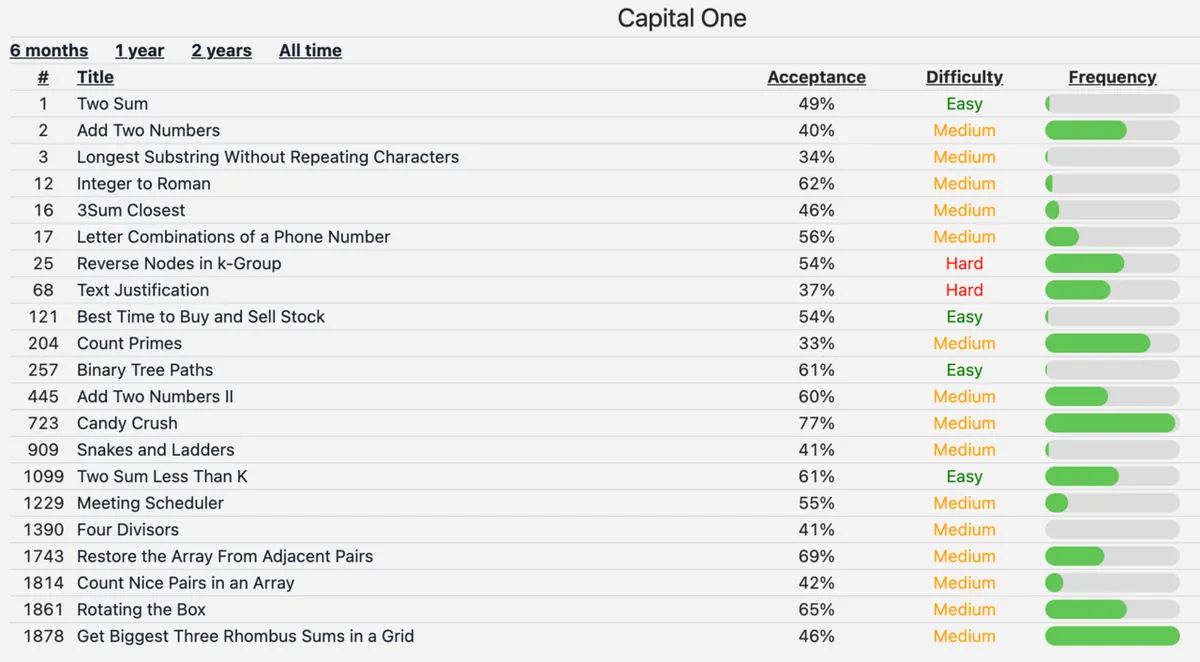Click the Count Primes frequency bar
Image resolution: width=1200 pixels, height=662 pixels.
tap(1112, 343)
